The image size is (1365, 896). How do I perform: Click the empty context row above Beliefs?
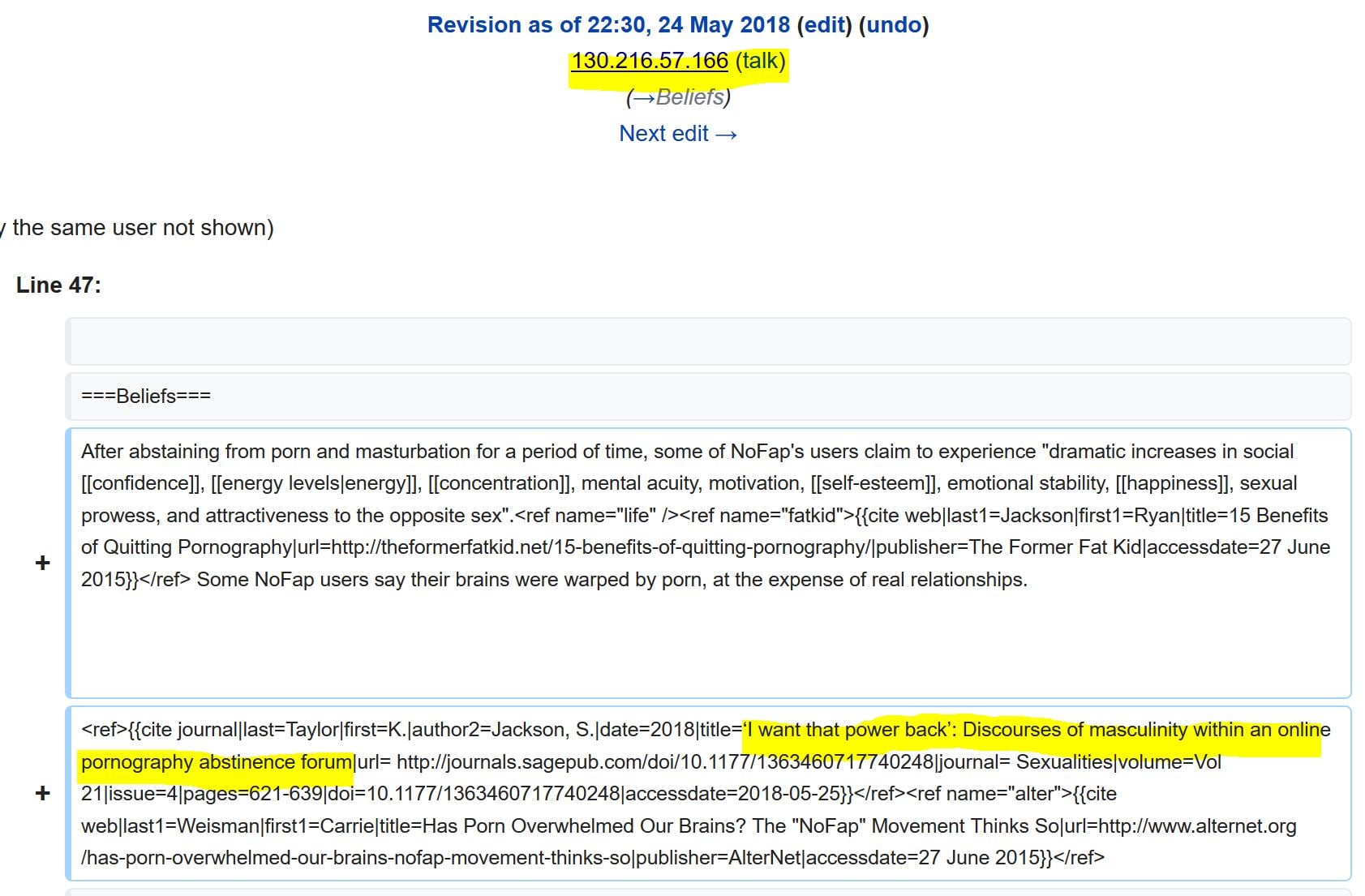click(x=707, y=341)
